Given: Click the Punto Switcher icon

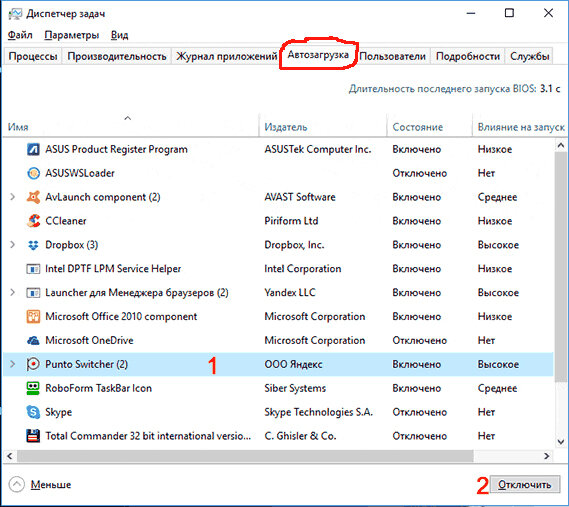Looking at the screenshot, I should pos(33,364).
